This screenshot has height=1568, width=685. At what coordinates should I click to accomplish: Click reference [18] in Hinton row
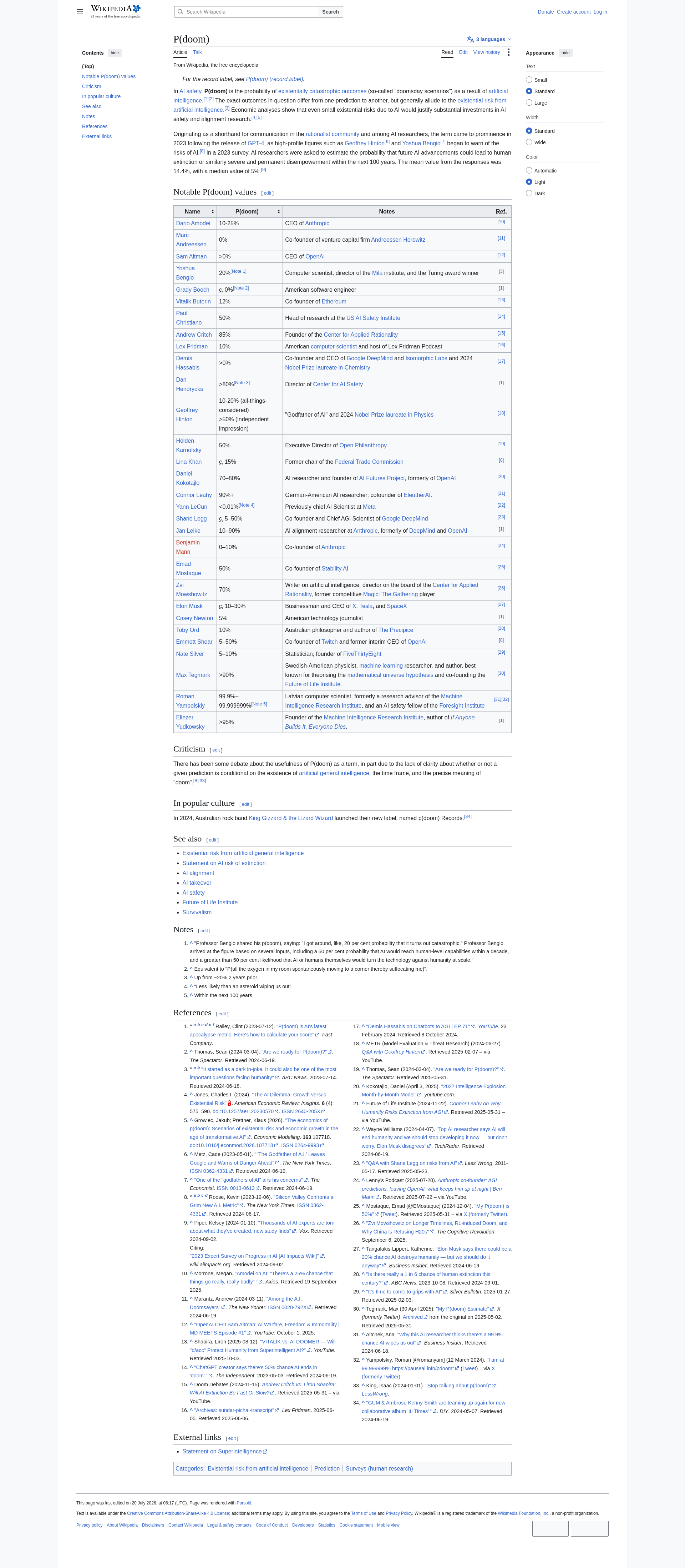501,413
